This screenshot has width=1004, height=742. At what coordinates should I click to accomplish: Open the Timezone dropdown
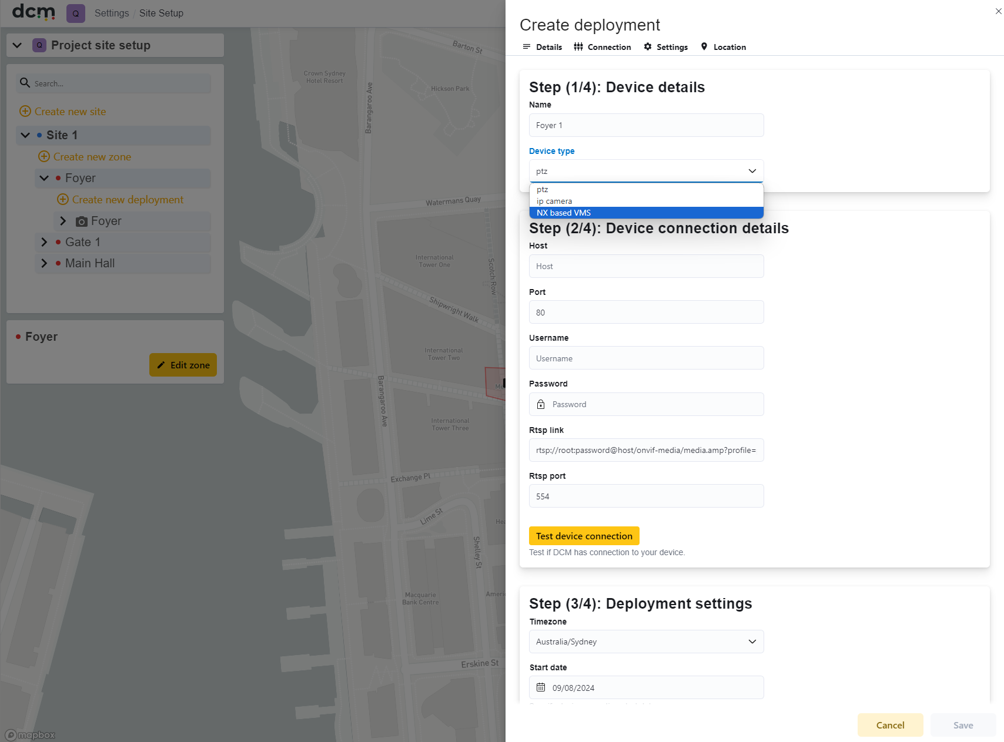(x=646, y=641)
